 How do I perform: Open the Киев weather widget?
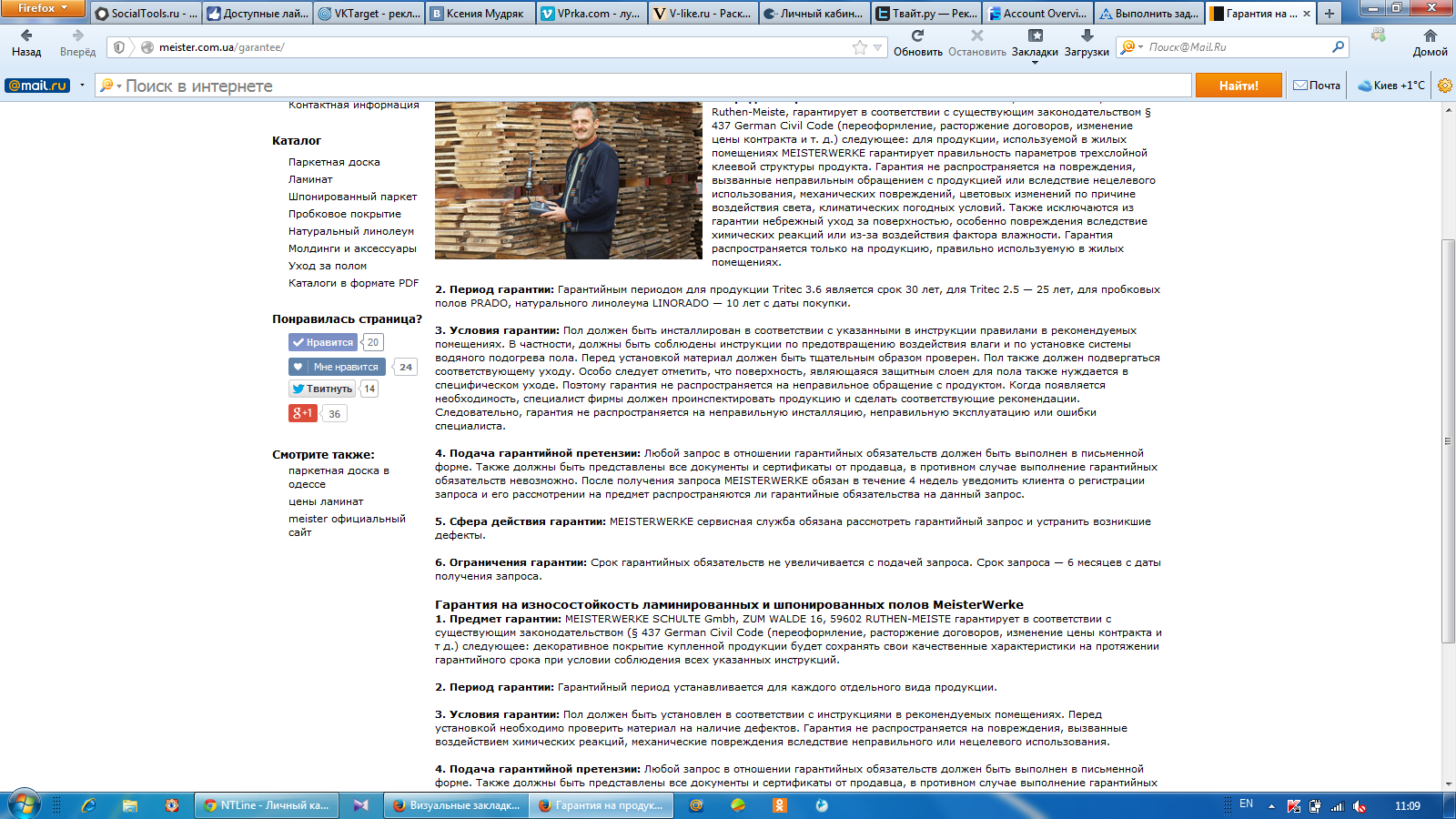tap(1391, 86)
